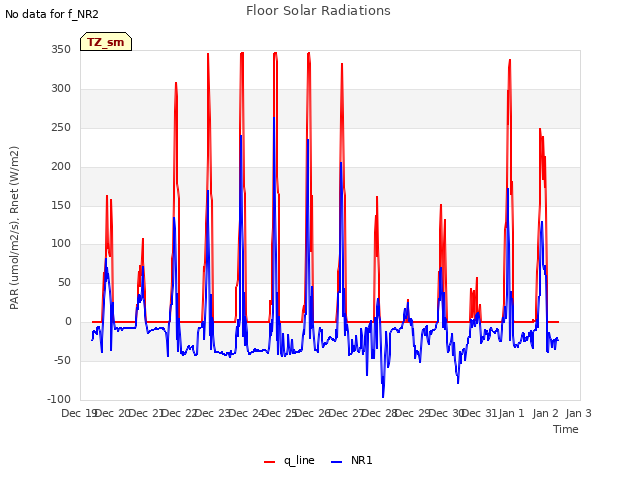640x480 pixels.
Task: Click the Dec 19 x-axis tick
Action: pos(79,413)
